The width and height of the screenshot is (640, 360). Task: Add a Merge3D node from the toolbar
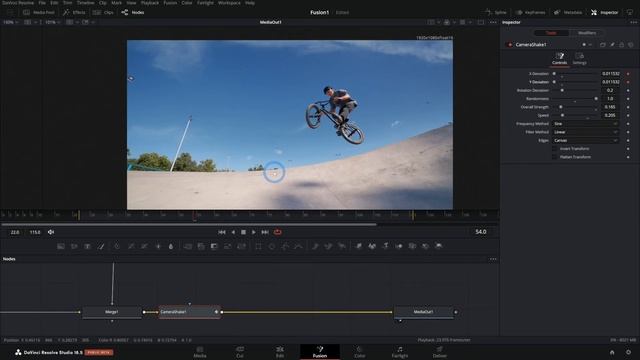point(399,246)
